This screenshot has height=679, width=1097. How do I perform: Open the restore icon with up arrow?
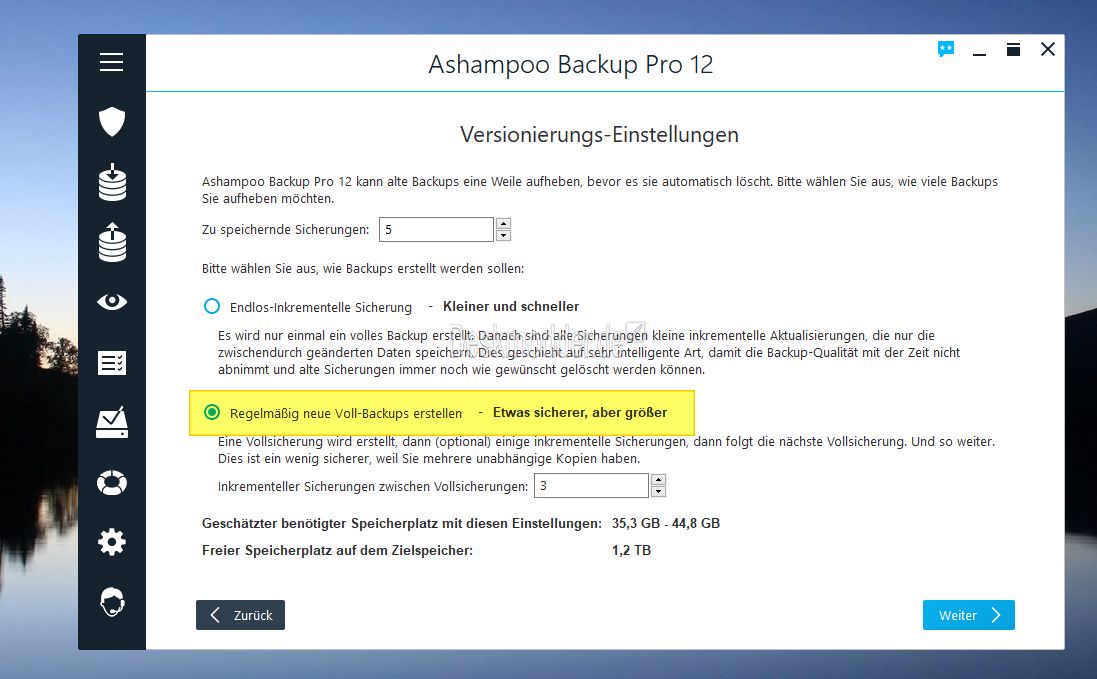tap(112, 243)
